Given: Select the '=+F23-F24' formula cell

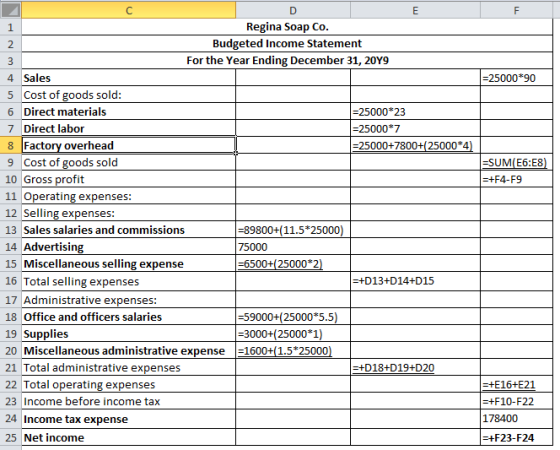Looking at the screenshot, I should (x=516, y=437).
